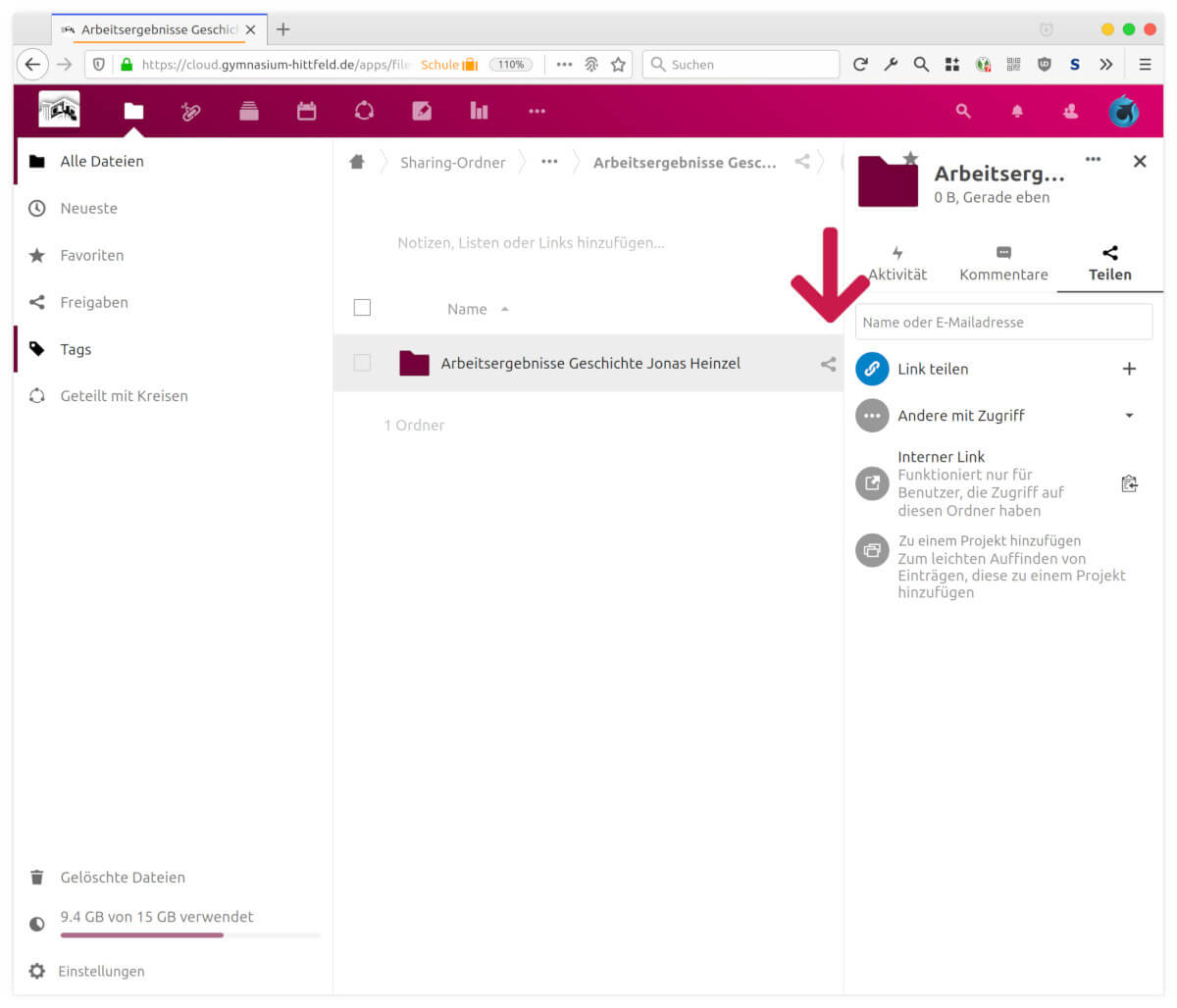Create a new share link with plus
1177x1008 pixels.
tap(1129, 369)
